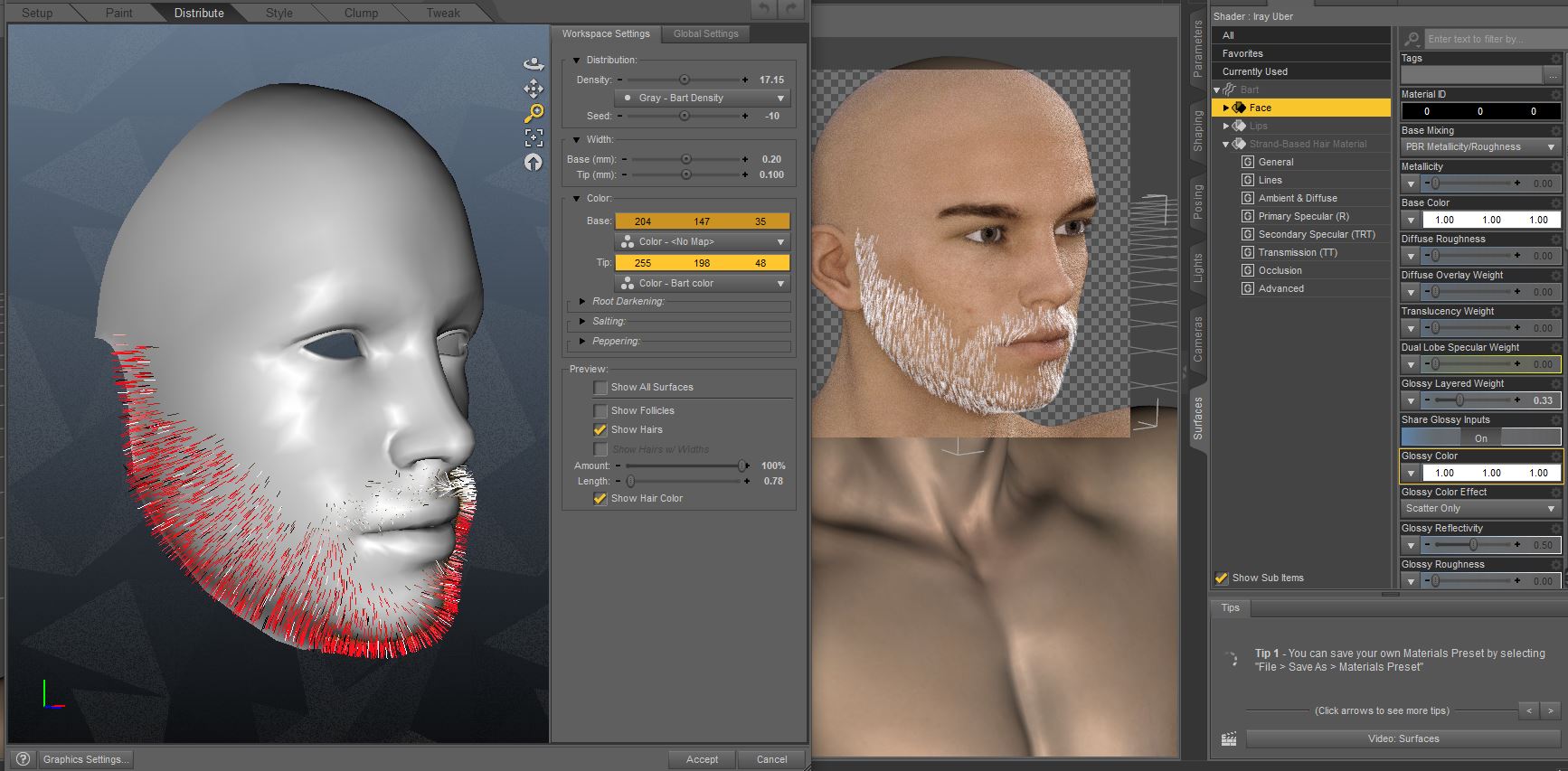This screenshot has height=771, width=1568.
Task: Open the Base Mixing PBR Metallicity/Roughness dropdown
Action: [1479, 146]
